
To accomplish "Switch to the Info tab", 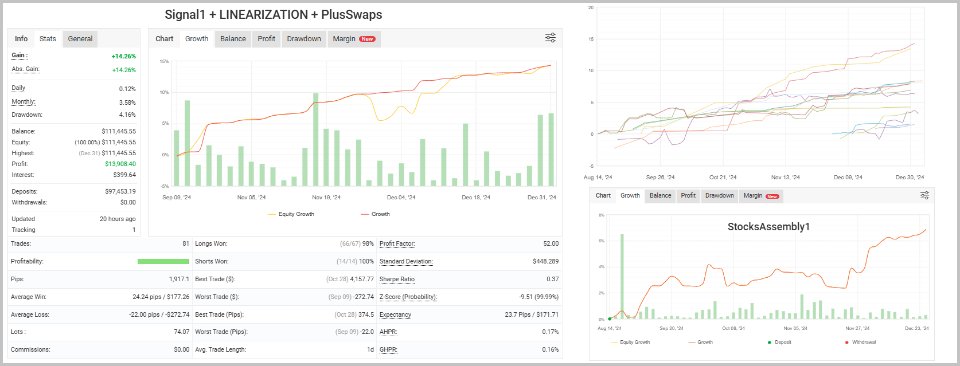I will (x=21, y=39).
